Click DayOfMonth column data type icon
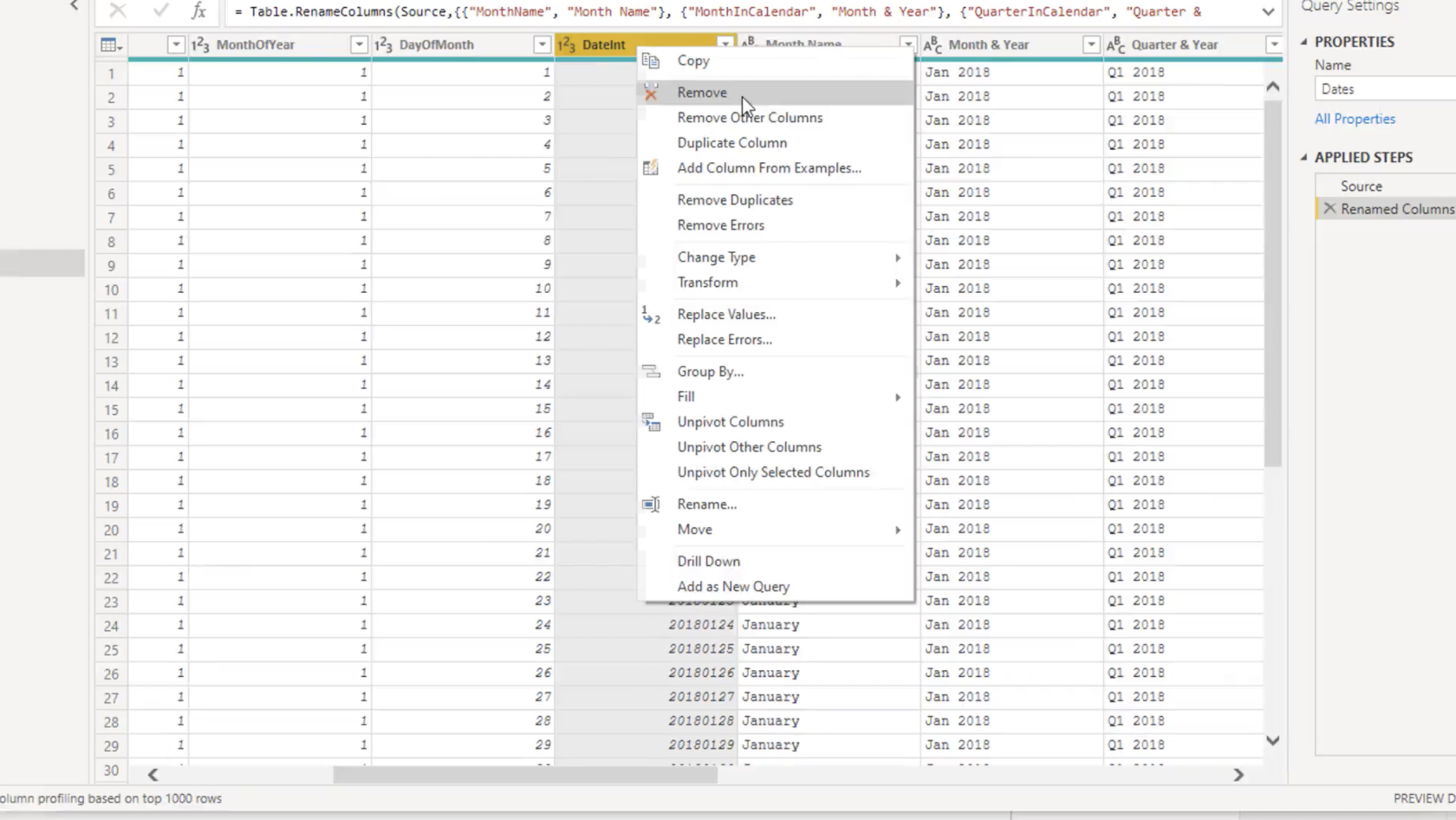This screenshot has height=820, width=1456. [x=383, y=45]
